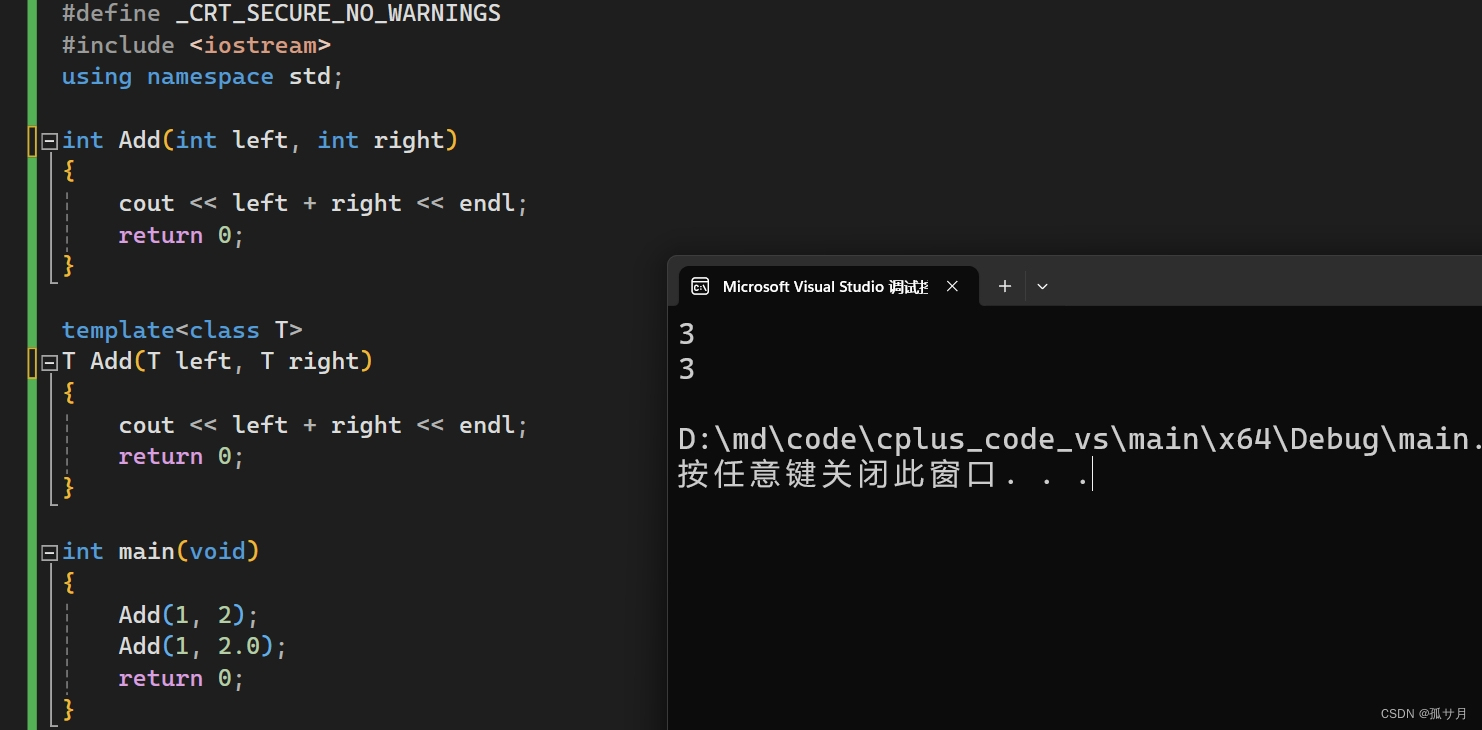Open the terminal tab dropdown chevron
Viewport: 1482px width, 730px height.
(x=1042, y=286)
